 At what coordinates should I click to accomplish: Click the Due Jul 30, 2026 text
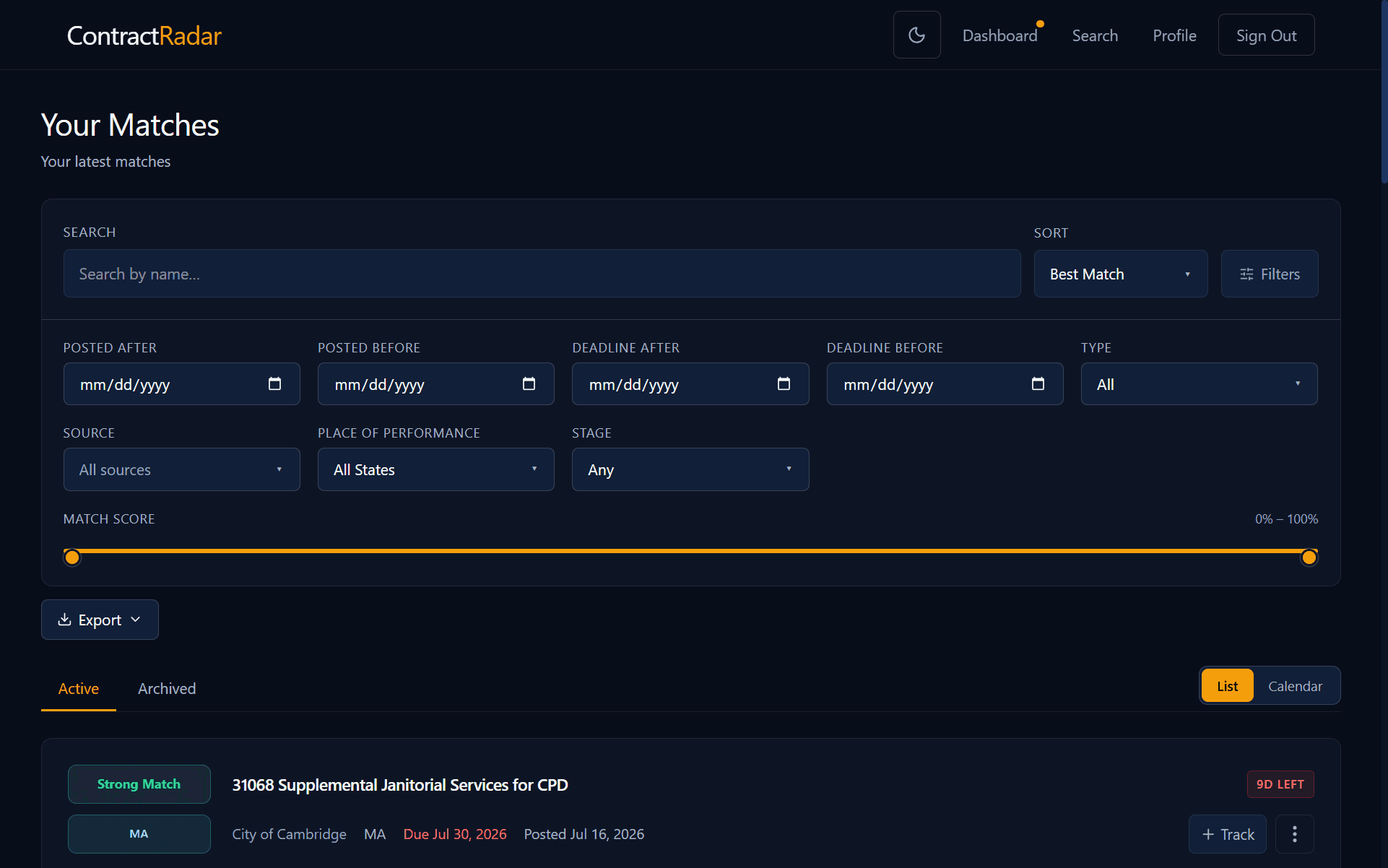click(x=455, y=834)
